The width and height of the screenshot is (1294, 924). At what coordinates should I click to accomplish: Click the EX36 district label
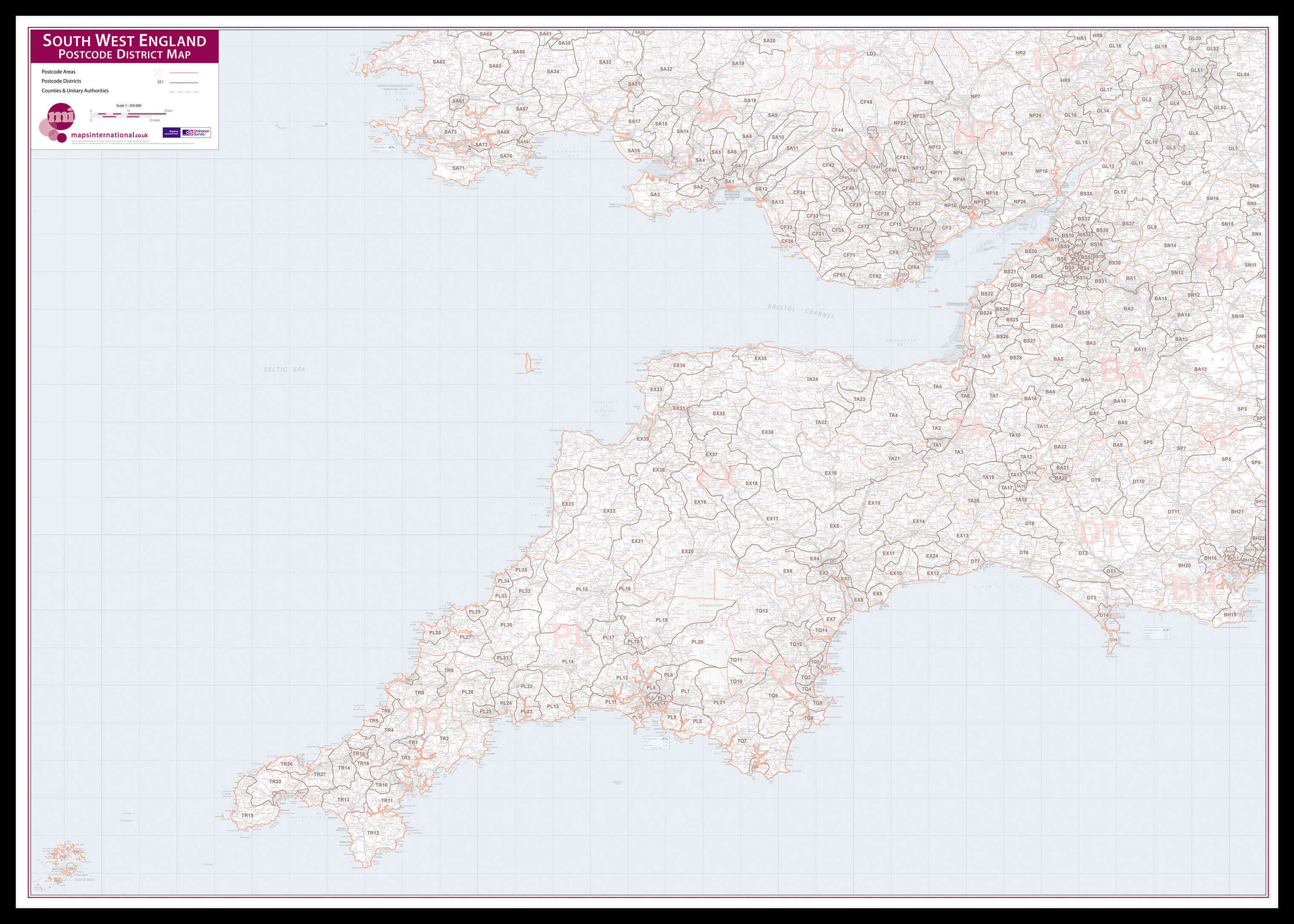767,432
